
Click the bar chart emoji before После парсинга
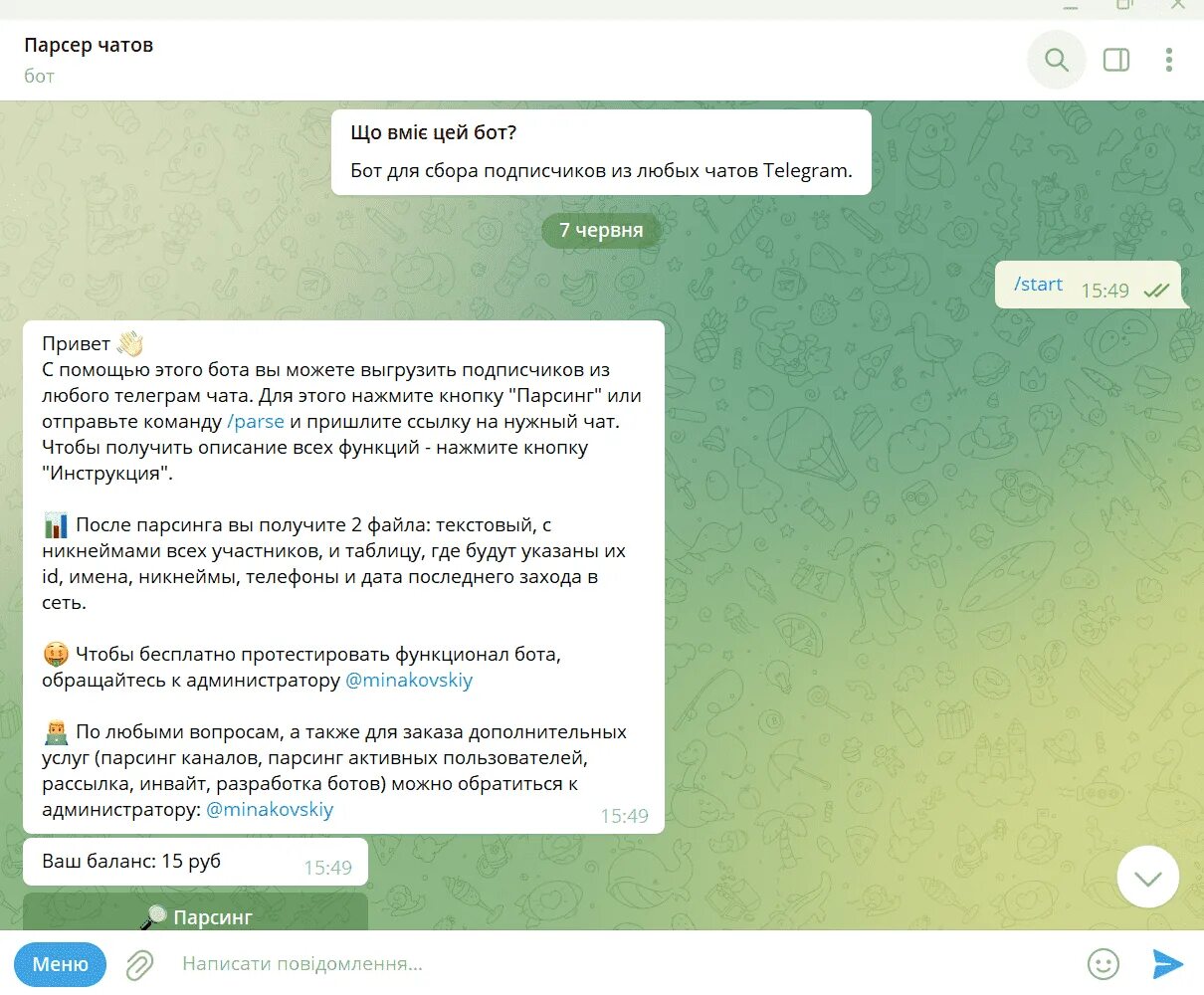pos(56,525)
